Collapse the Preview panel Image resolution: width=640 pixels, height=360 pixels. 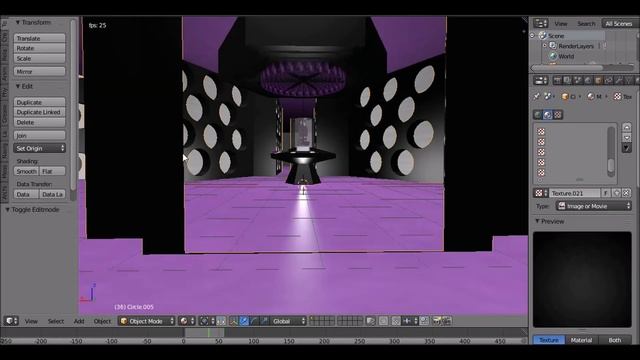pos(537,221)
